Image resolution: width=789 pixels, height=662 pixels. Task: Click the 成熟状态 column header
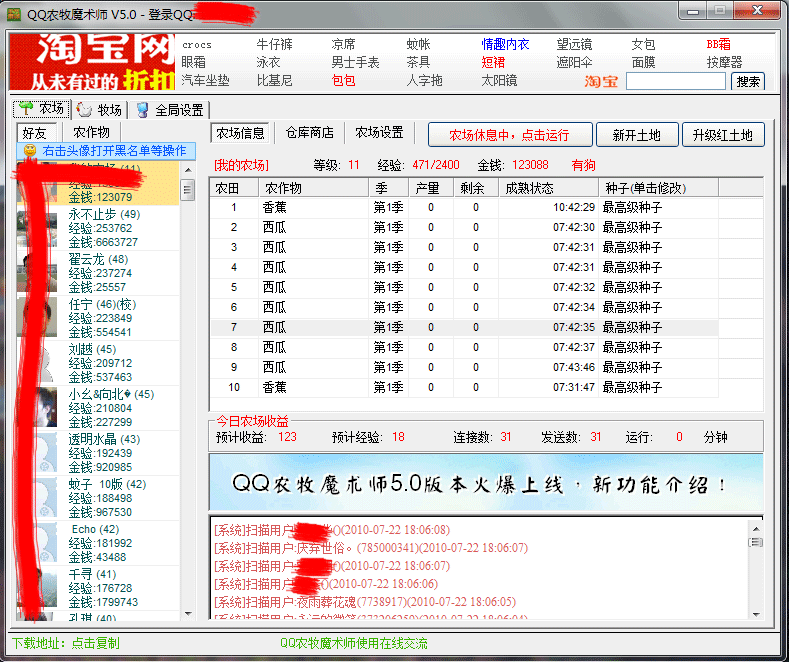pos(548,188)
